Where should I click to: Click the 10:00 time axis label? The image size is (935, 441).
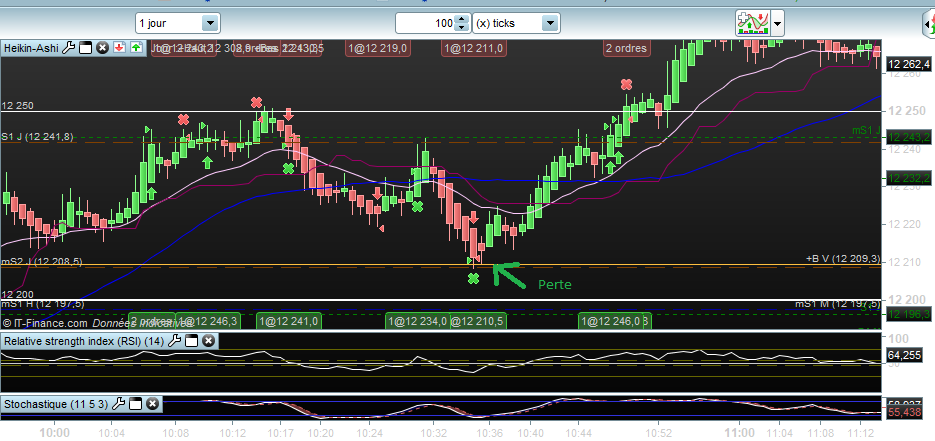[57, 433]
